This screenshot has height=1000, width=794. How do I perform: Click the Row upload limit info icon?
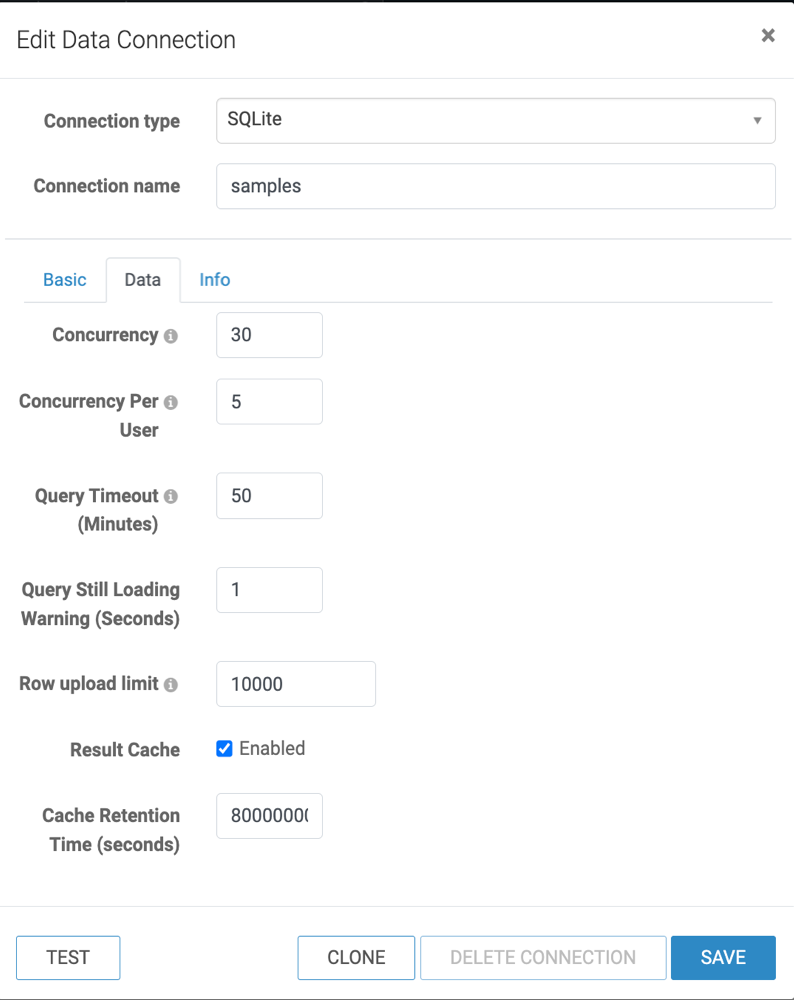[x=171, y=685]
